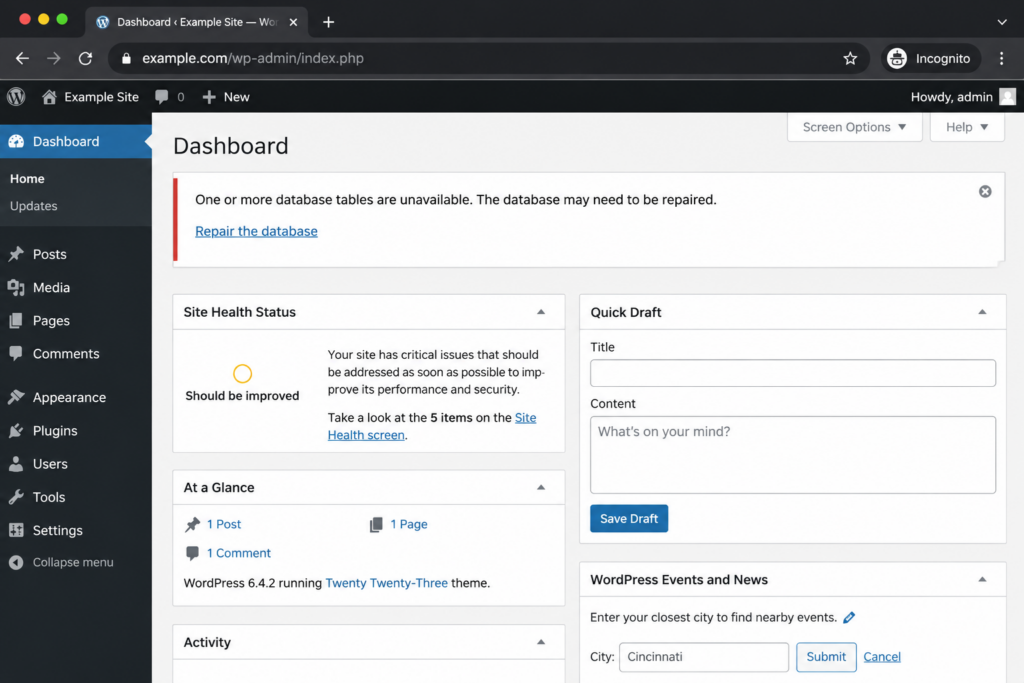Open the 1 Page link
The width and height of the screenshot is (1024, 683).
(409, 524)
